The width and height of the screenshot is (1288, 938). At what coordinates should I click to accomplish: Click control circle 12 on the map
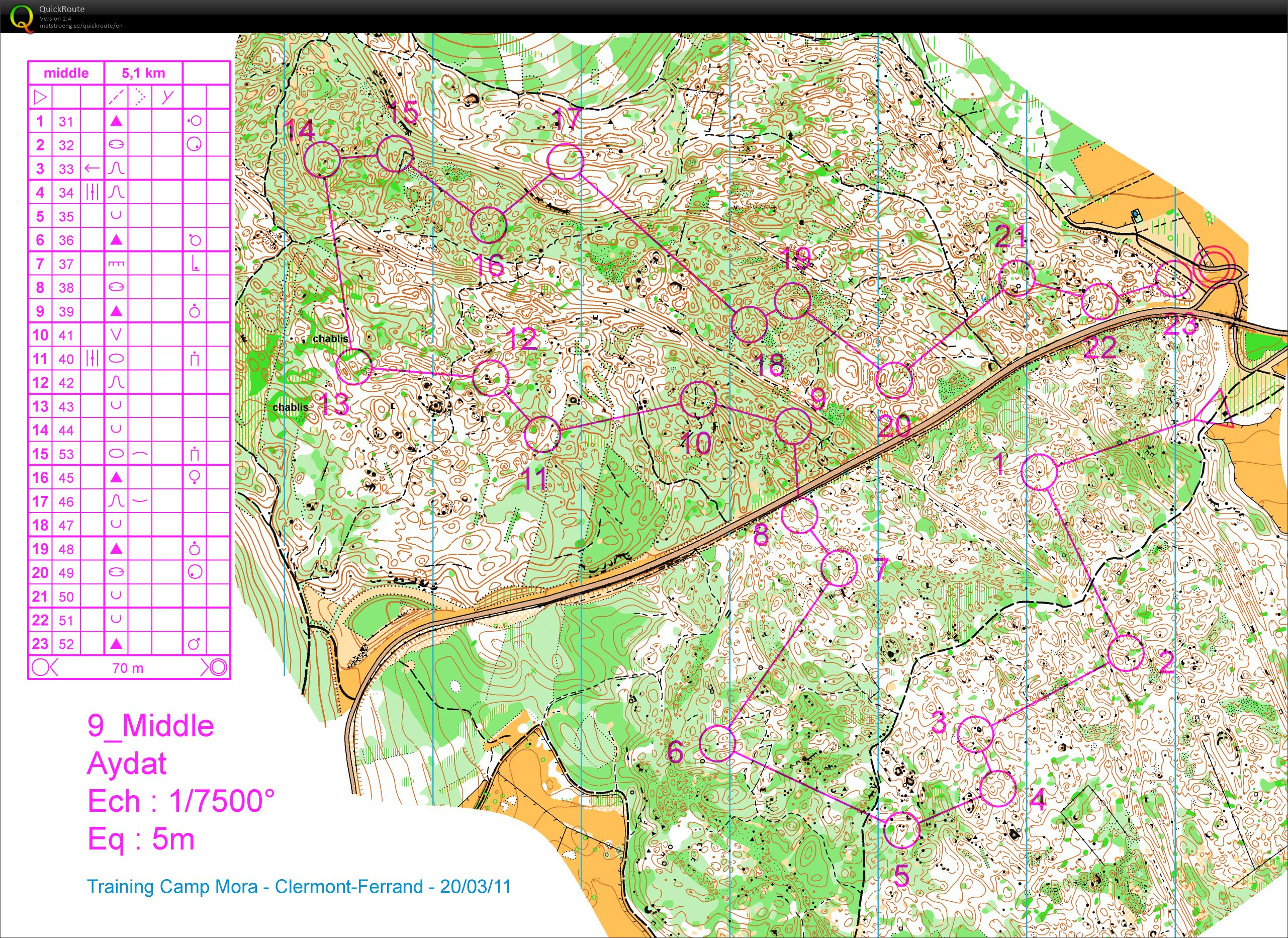[x=491, y=378]
